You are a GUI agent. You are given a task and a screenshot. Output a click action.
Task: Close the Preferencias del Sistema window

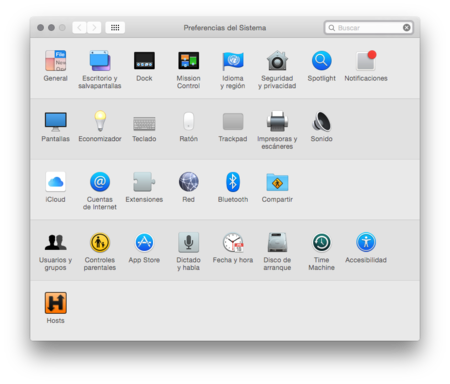pos(41,28)
